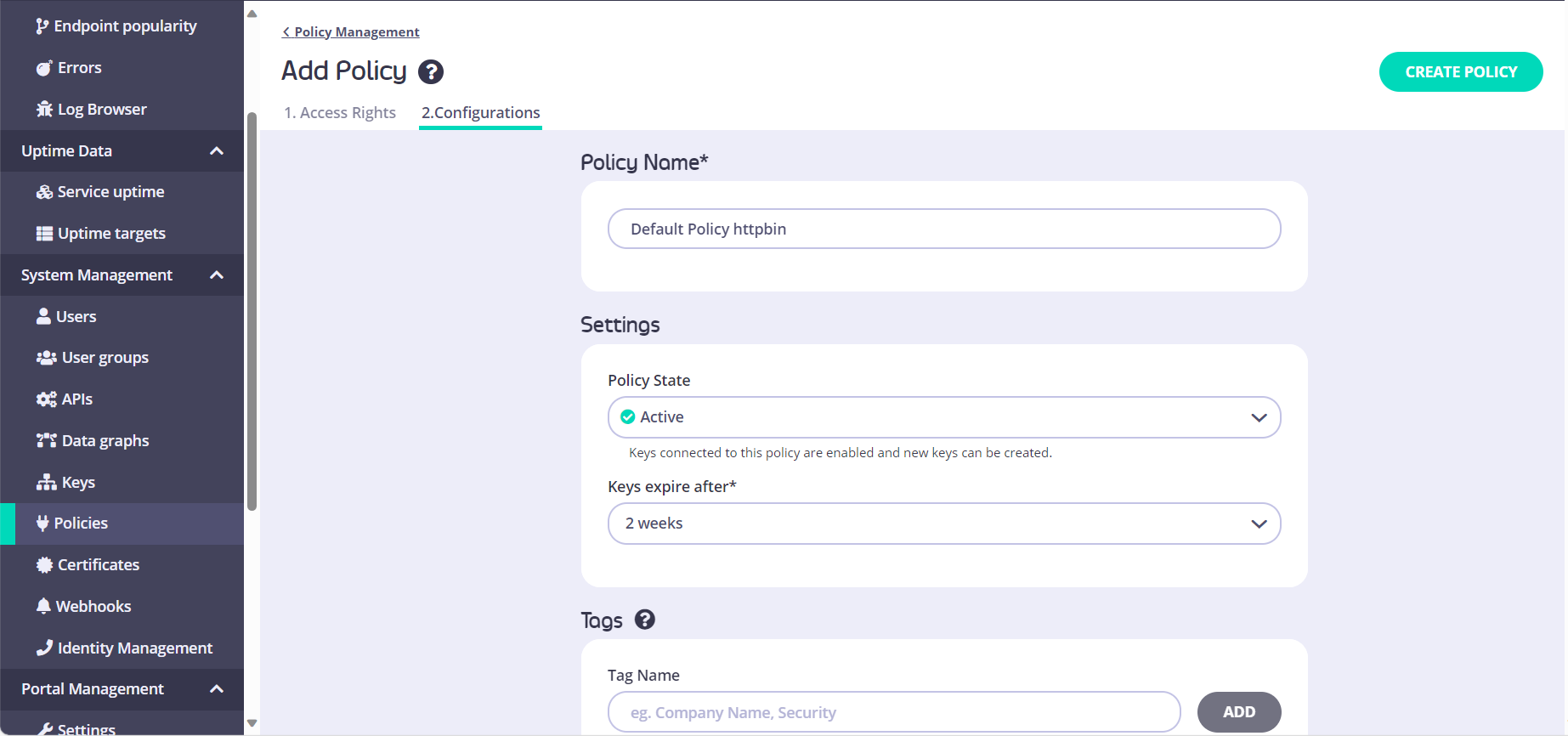This screenshot has width=1568, height=736.
Task: Open Users page label
Action: click(76, 317)
